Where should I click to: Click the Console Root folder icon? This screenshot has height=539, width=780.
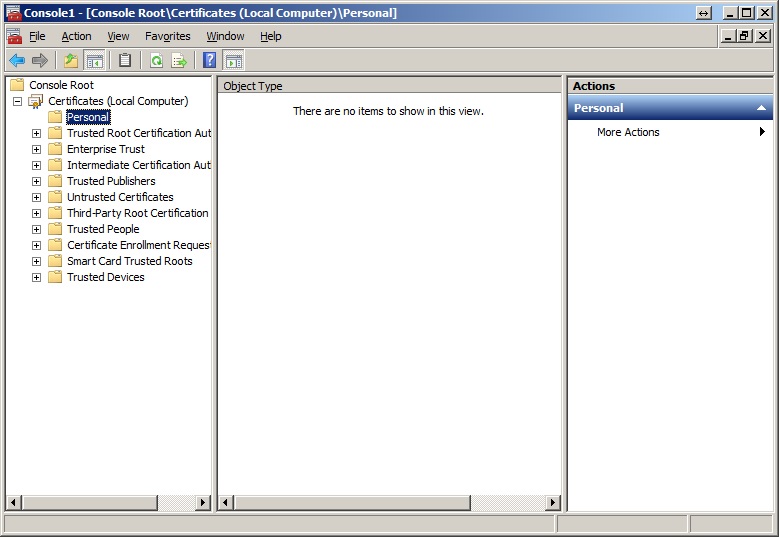point(17,85)
